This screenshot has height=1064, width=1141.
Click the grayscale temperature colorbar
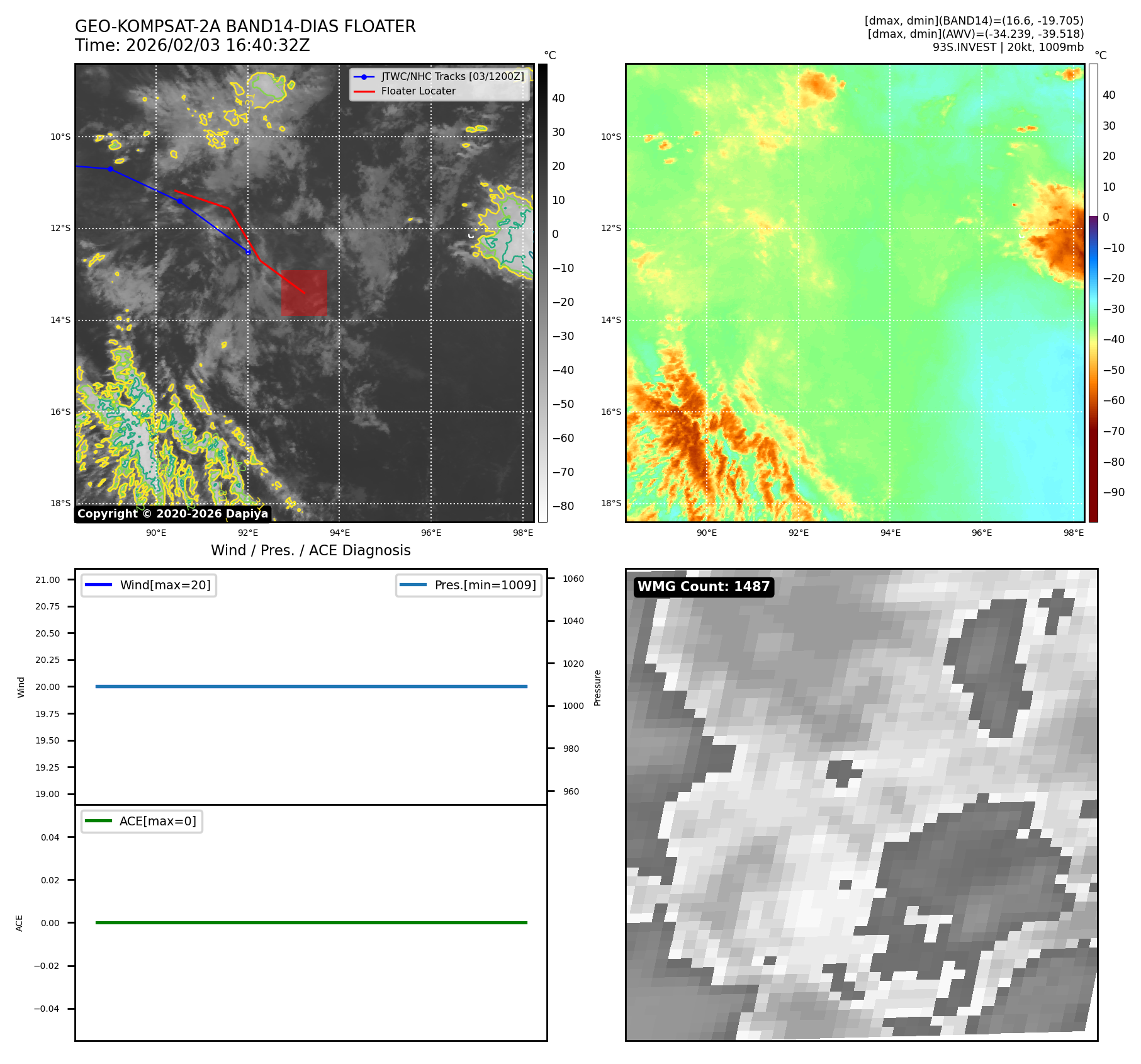click(x=542, y=293)
